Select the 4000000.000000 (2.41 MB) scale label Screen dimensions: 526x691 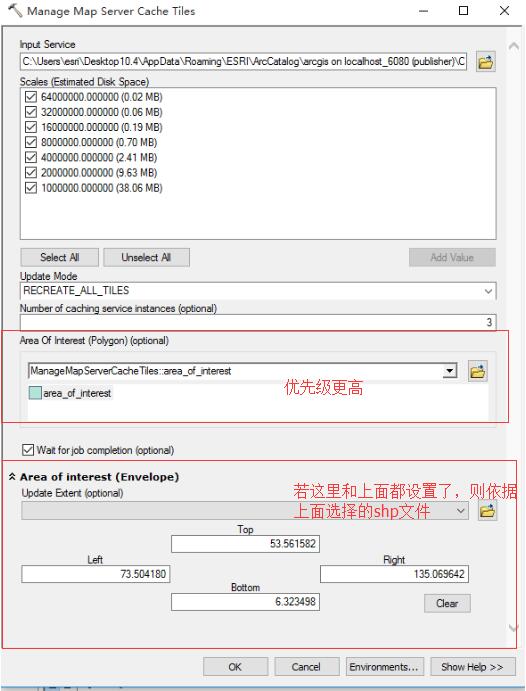(99, 157)
